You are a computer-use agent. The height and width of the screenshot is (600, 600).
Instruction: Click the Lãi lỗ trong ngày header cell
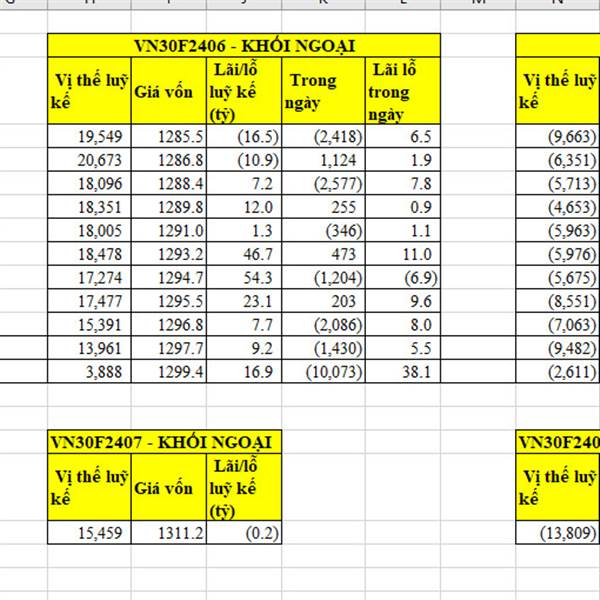click(403, 91)
